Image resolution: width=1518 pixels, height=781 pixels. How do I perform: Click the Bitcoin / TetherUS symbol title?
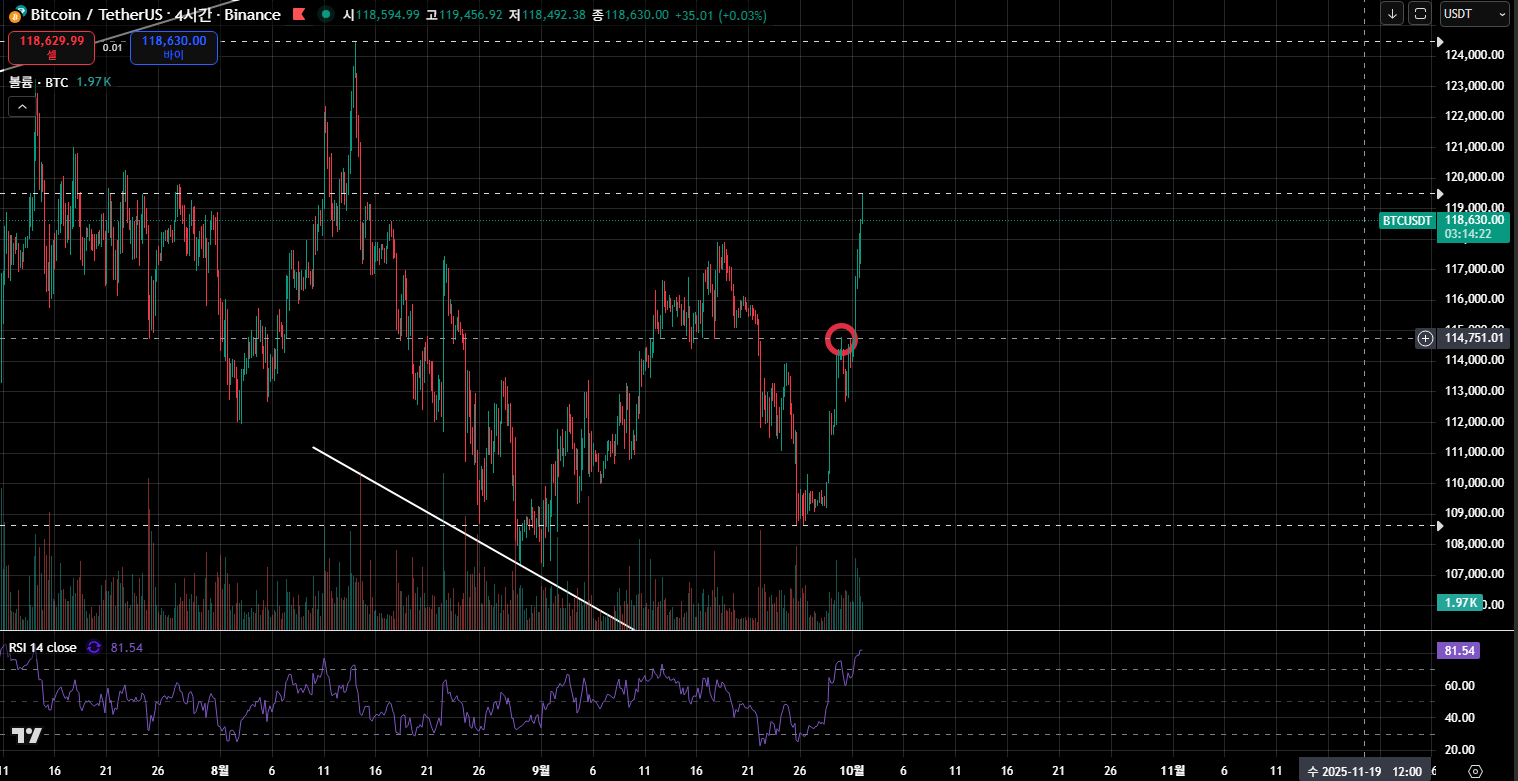[x=98, y=15]
